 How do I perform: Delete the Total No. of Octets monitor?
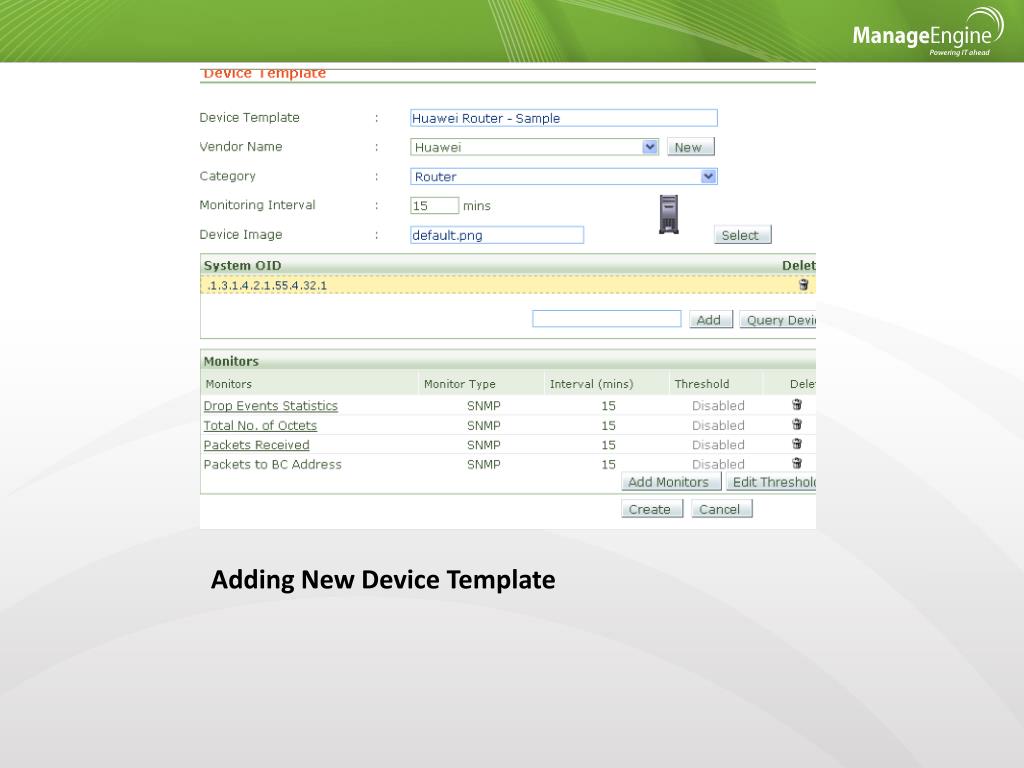(x=797, y=424)
